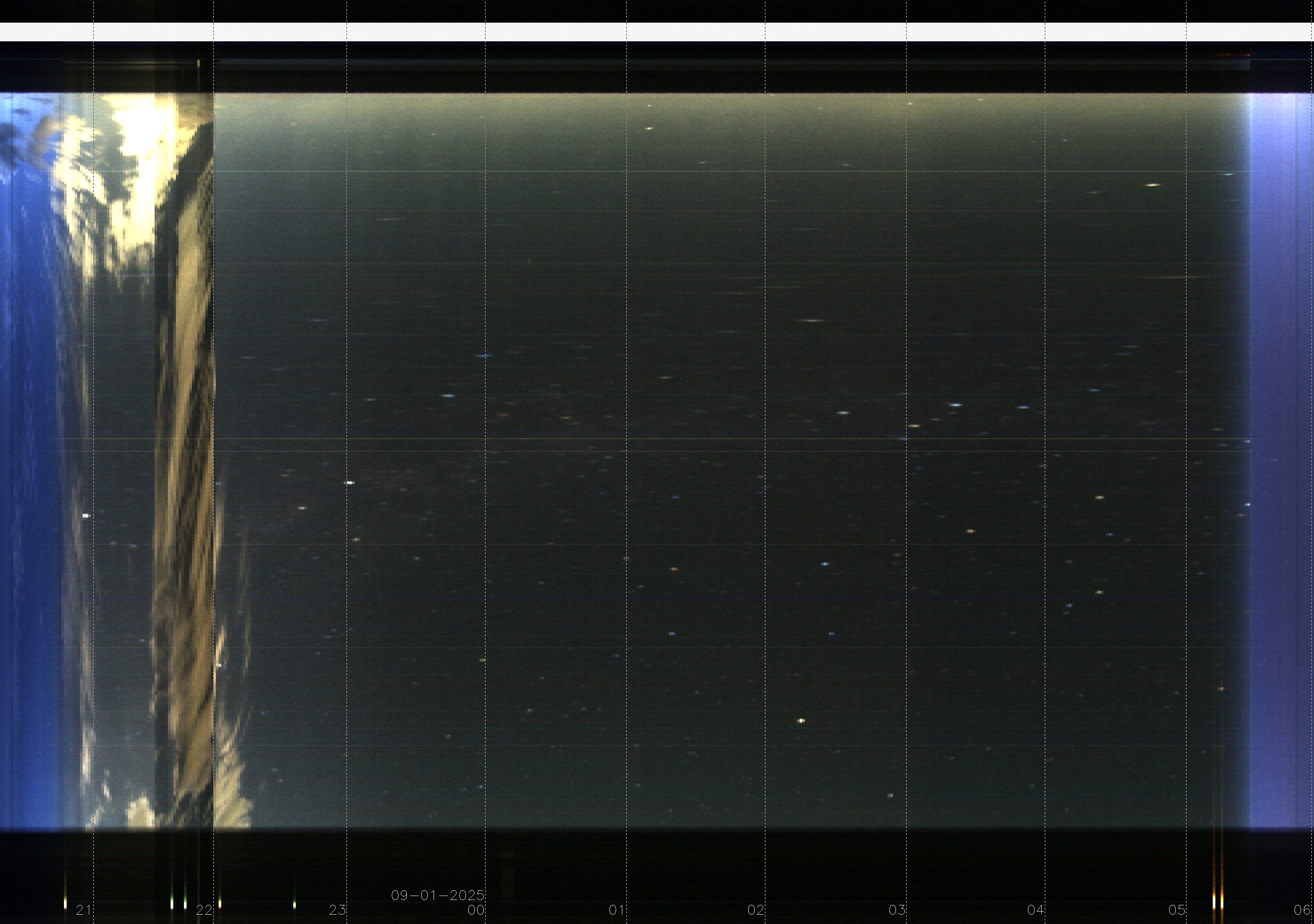Click the 21 hour label

pyautogui.click(x=84, y=910)
